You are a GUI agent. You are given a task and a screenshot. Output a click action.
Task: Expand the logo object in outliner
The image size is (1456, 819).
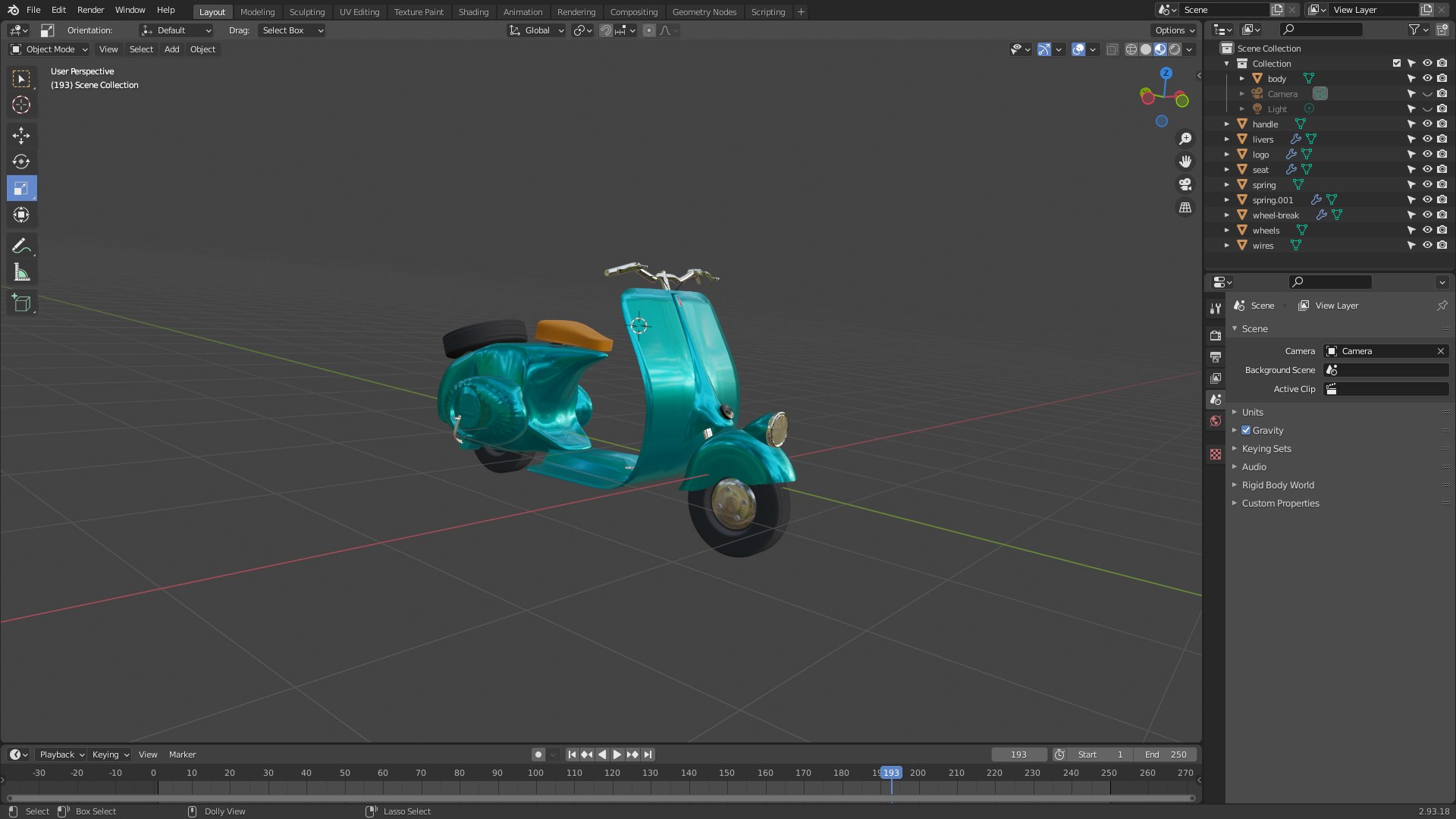[1227, 154]
